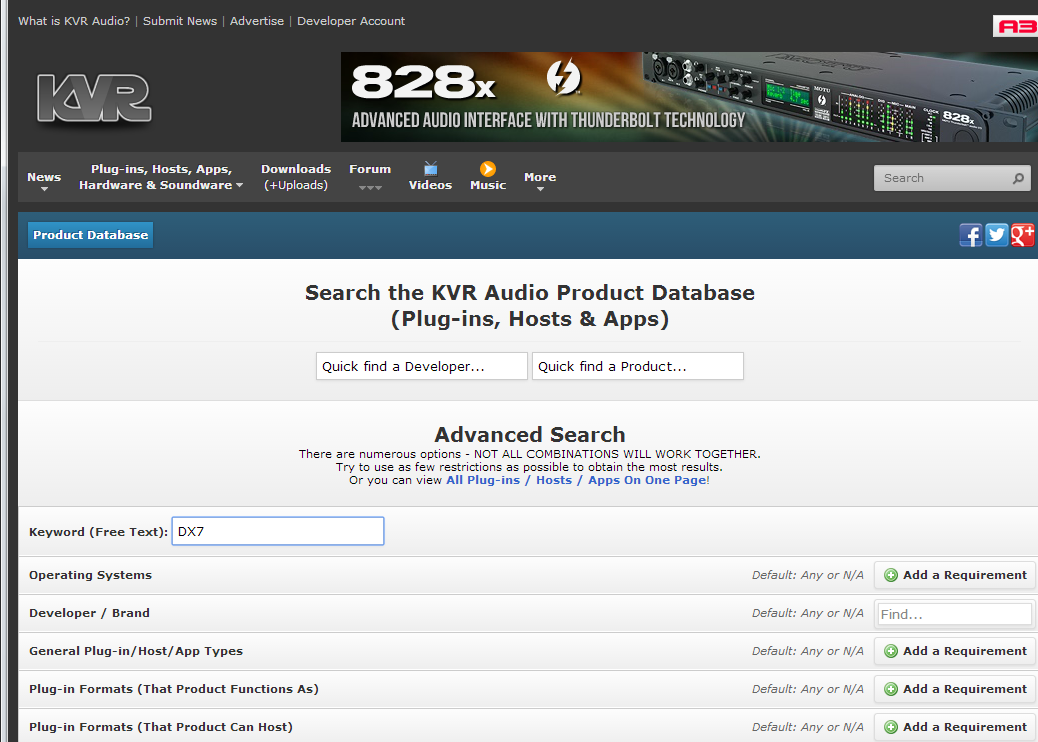
Task: Expand Plug-ins, Hosts, Apps, Hardware & Soundware menu
Action: pyautogui.click(x=161, y=177)
